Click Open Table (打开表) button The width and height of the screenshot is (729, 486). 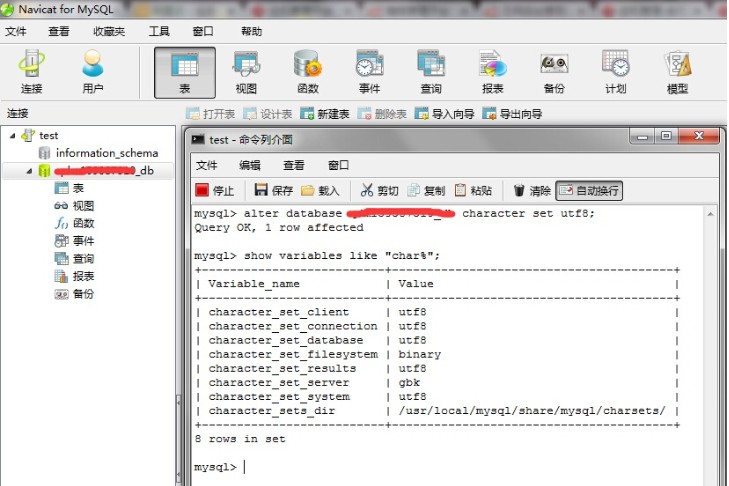coord(210,113)
